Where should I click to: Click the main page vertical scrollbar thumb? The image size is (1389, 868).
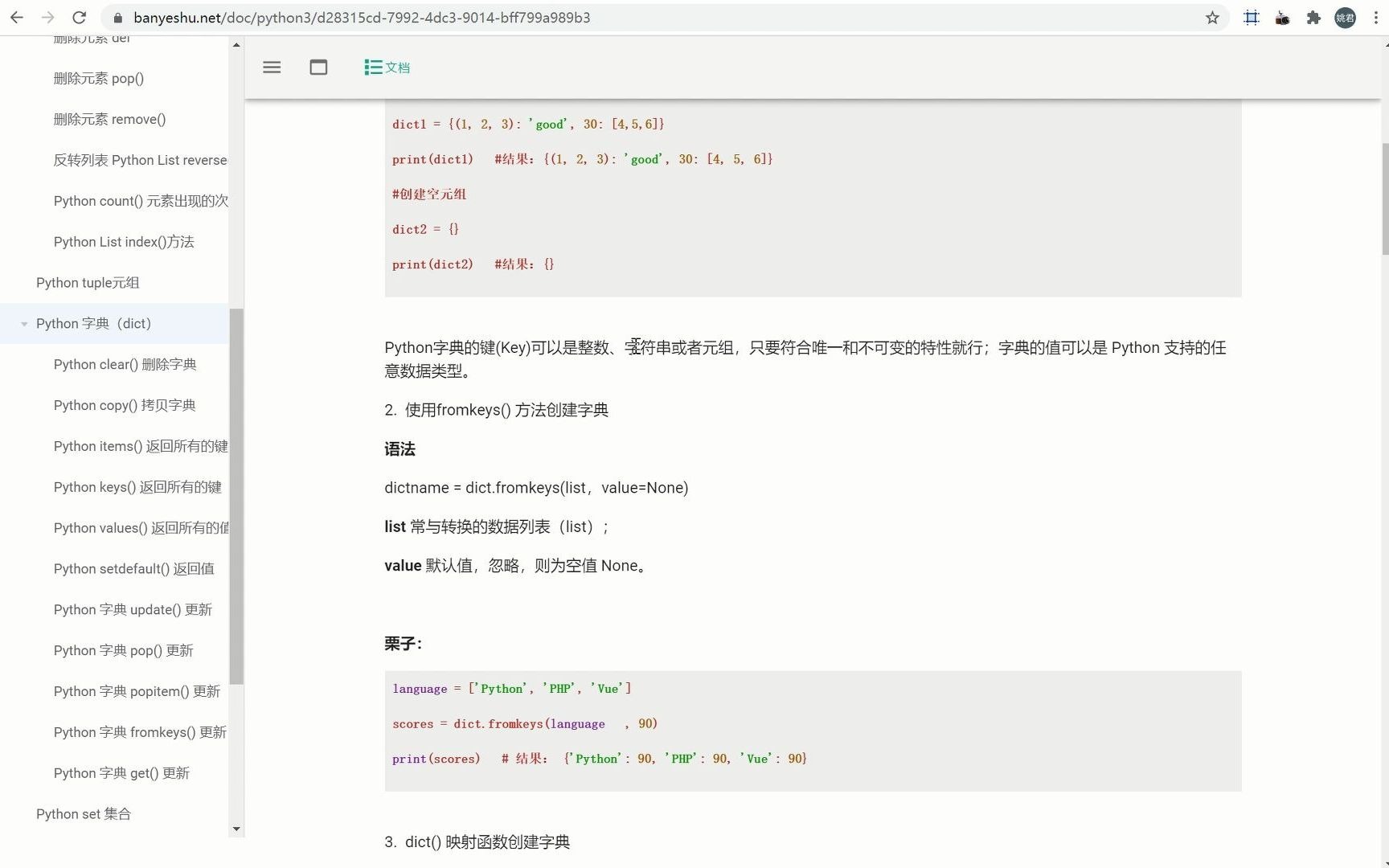(1384, 199)
